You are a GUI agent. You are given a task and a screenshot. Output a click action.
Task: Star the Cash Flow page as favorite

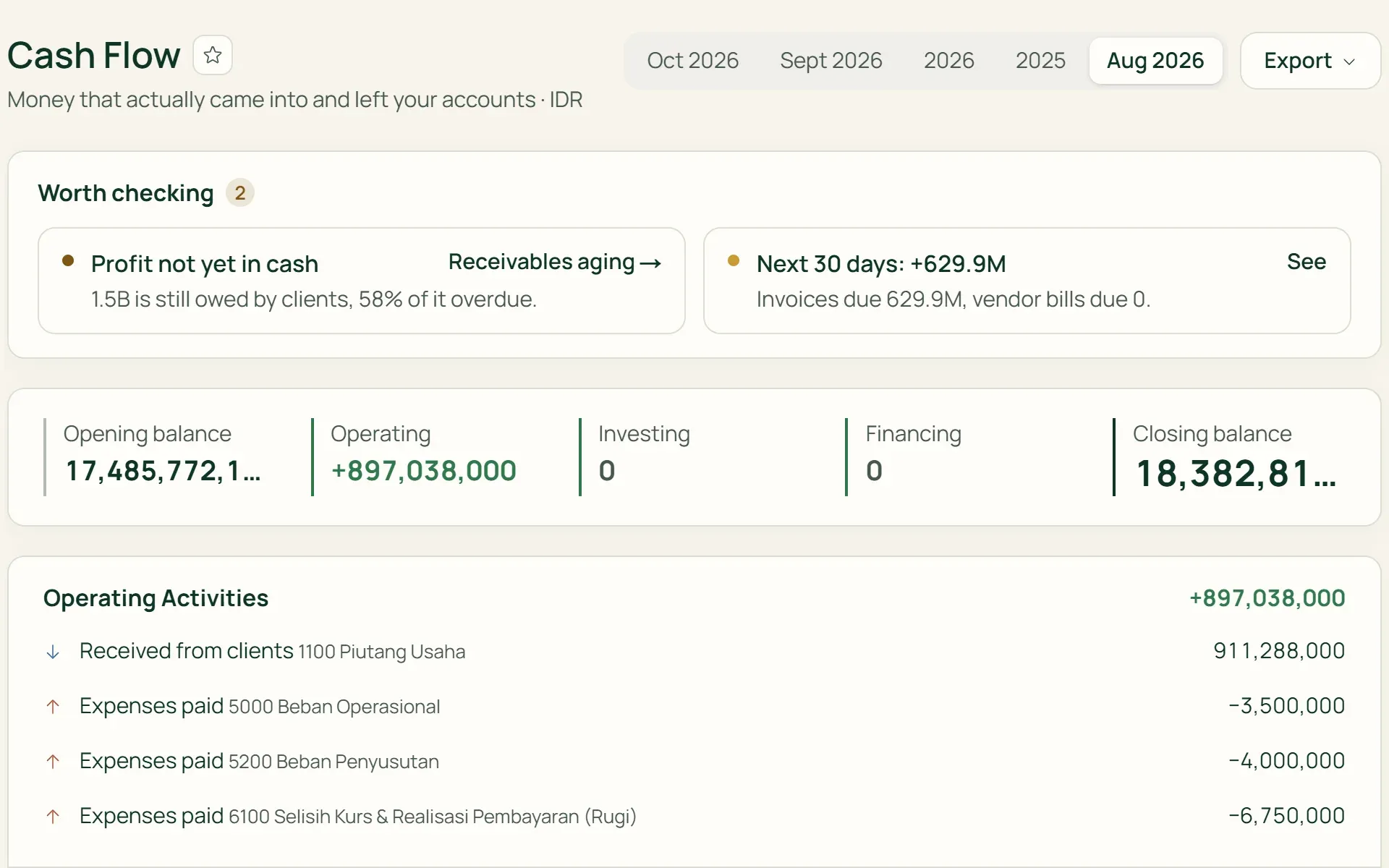pyautogui.click(x=213, y=55)
